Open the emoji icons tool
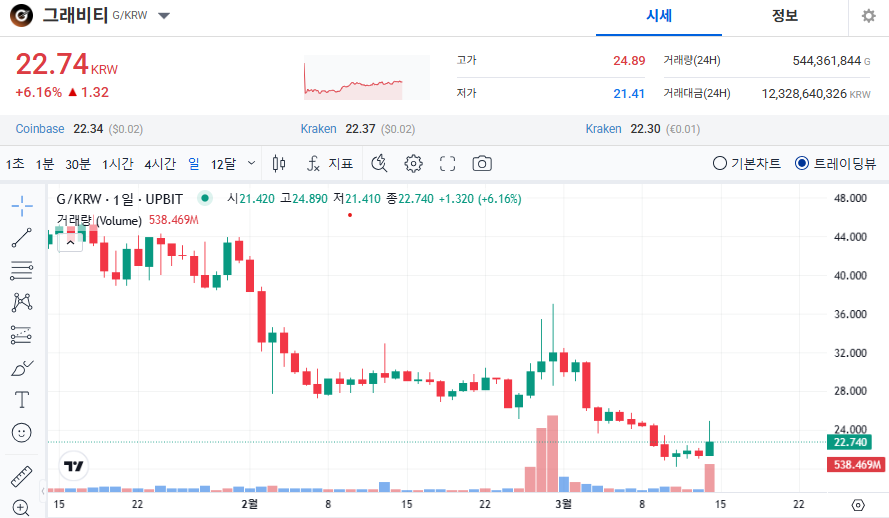This screenshot has width=889, height=518. pos(22,433)
